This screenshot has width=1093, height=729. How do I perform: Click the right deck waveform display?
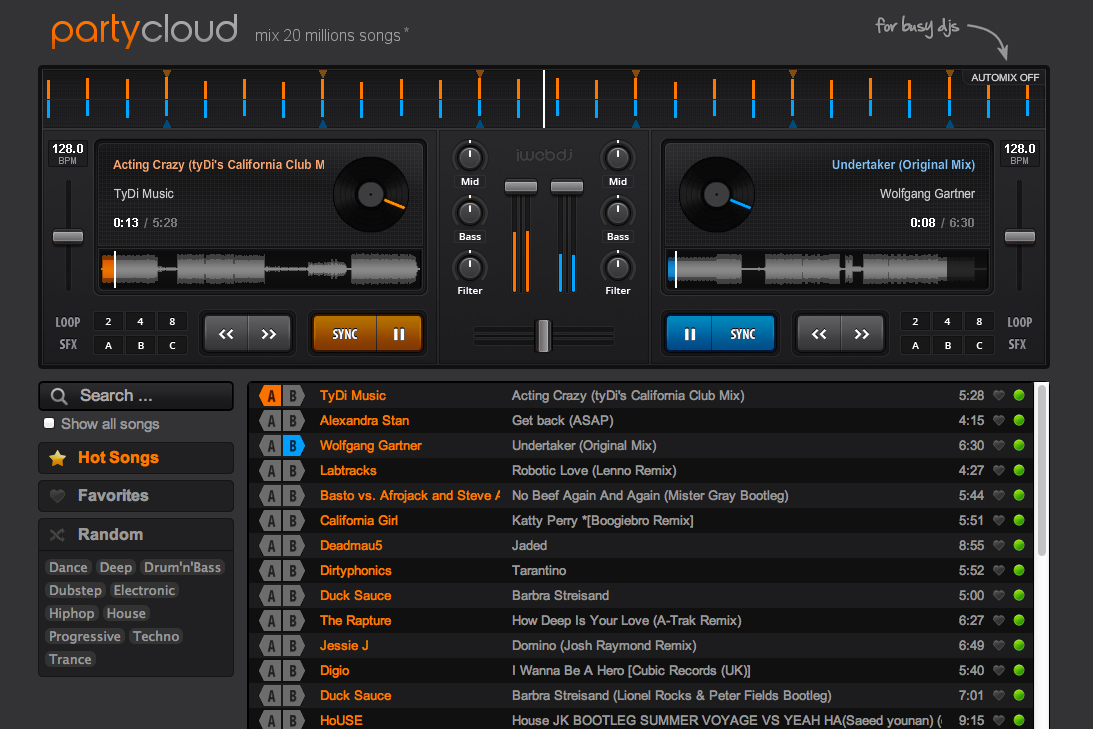827,269
